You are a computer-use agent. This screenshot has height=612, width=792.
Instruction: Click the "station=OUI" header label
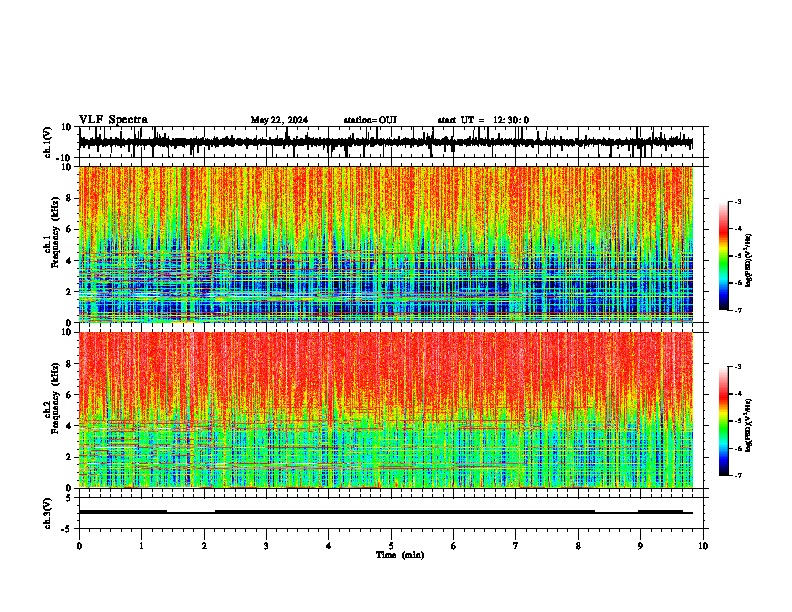[370, 120]
